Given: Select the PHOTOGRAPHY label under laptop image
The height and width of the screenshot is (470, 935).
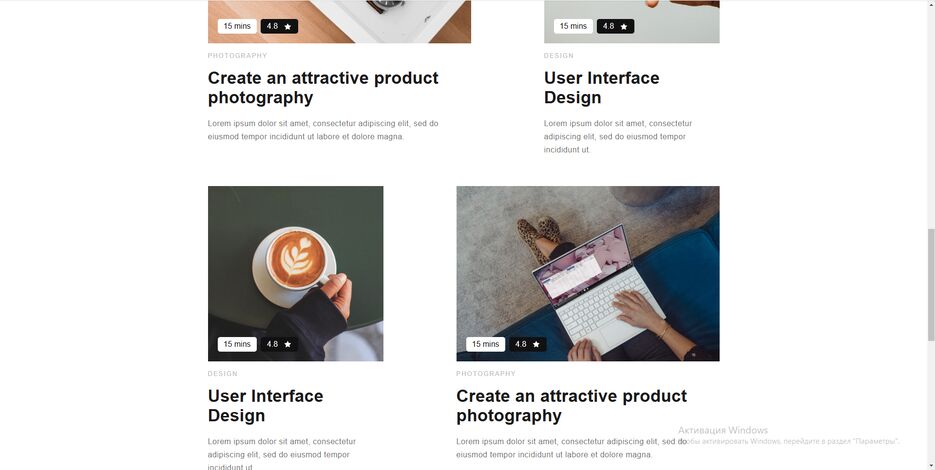Looking at the screenshot, I should pos(486,373).
